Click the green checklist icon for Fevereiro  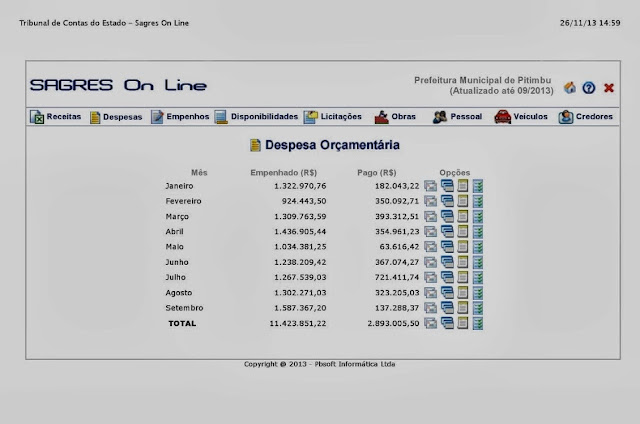pos(478,201)
